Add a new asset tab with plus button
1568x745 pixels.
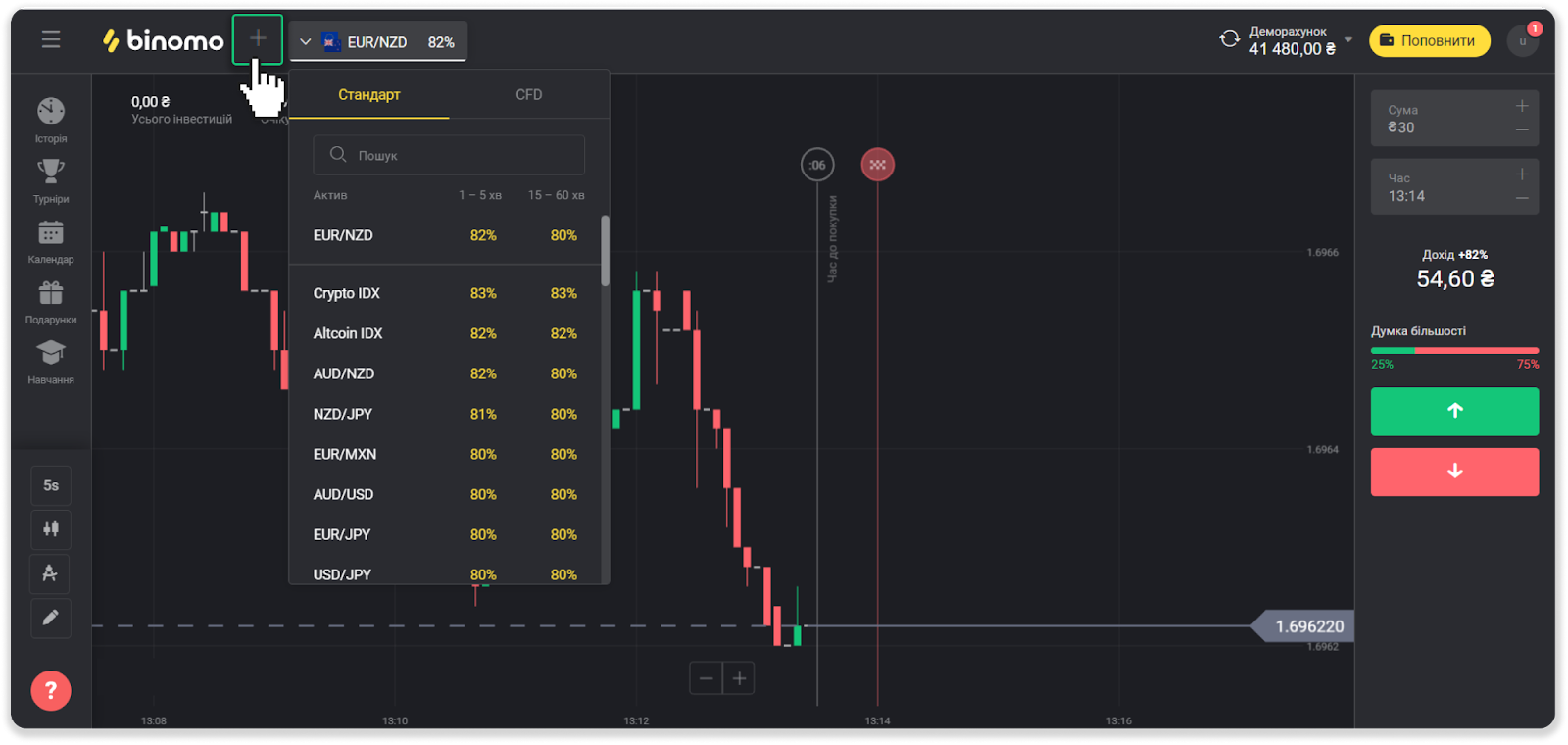[x=258, y=39]
